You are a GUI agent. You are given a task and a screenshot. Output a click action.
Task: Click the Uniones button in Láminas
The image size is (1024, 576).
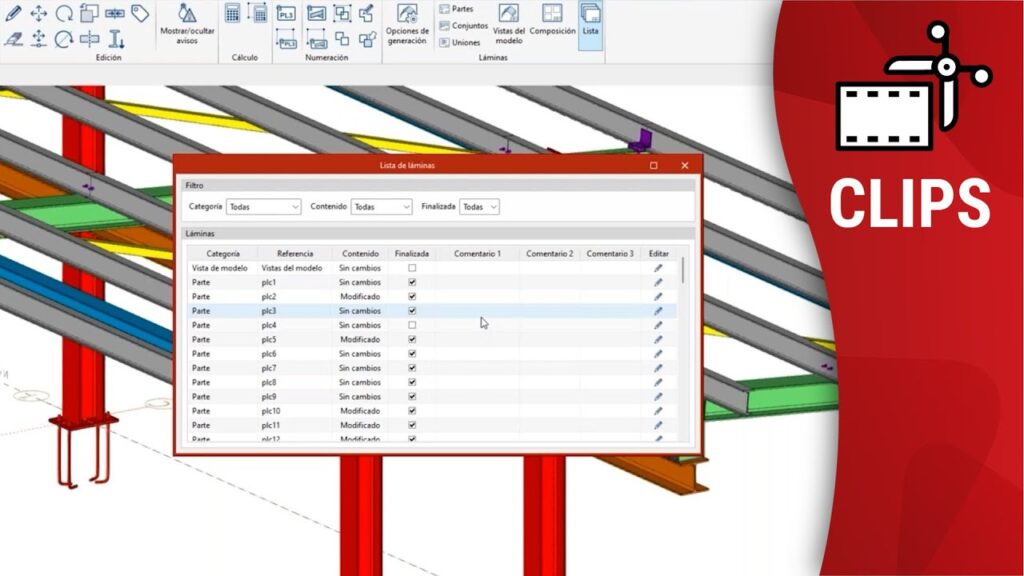(x=459, y=43)
